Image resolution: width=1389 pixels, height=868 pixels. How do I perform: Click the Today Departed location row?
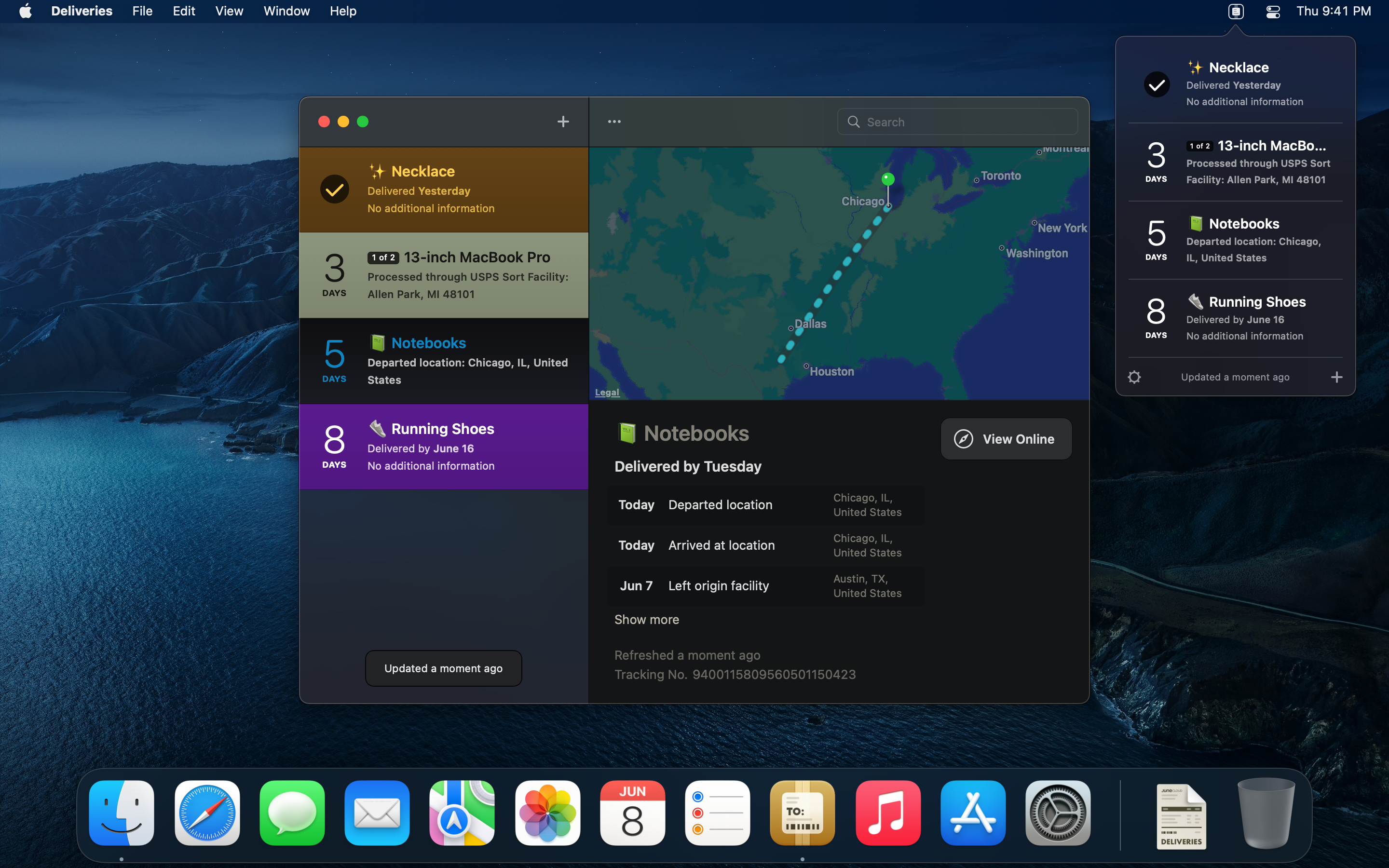[766, 505]
